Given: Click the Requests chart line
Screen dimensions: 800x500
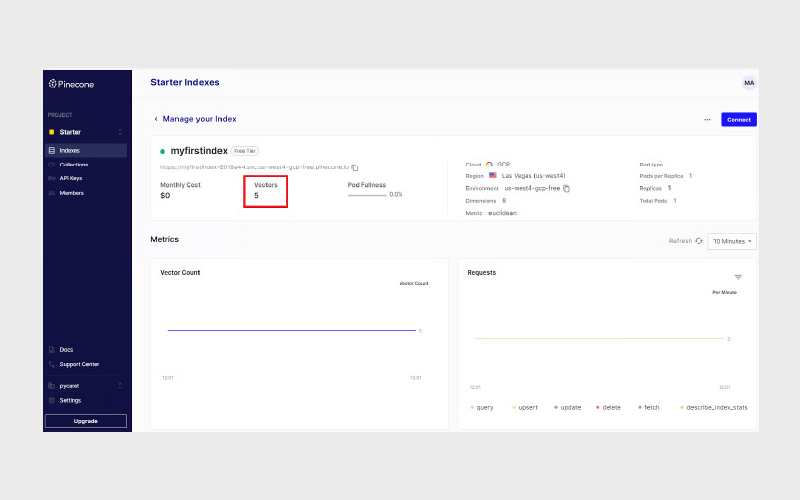Looking at the screenshot, I should pyautogui.click(x=599, y=338).
